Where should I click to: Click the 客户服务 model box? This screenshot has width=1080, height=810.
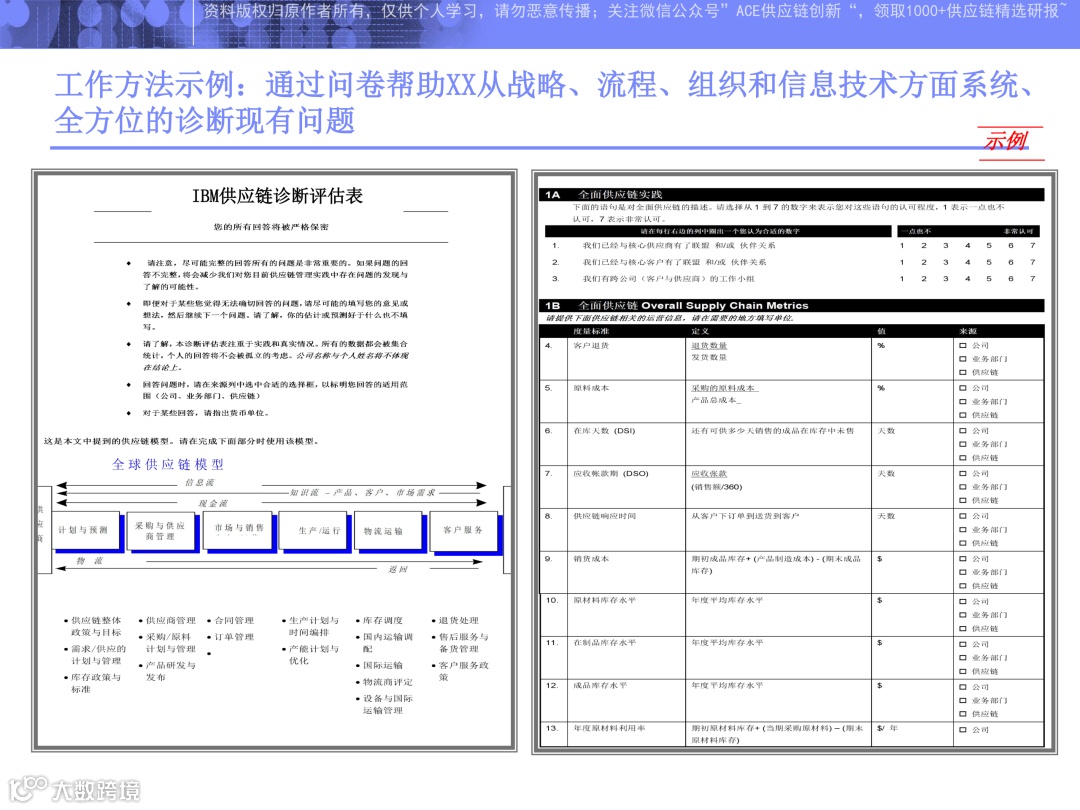(x=463, y=531)
